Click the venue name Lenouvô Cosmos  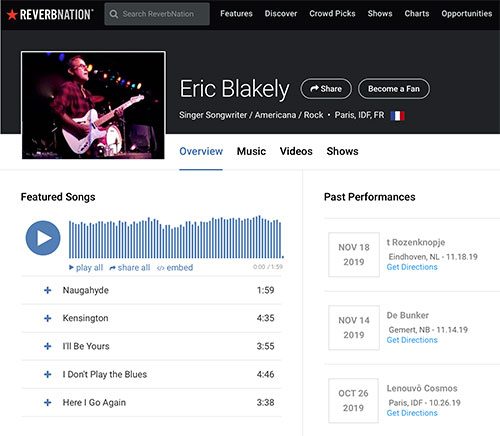(x=422, y=388)
